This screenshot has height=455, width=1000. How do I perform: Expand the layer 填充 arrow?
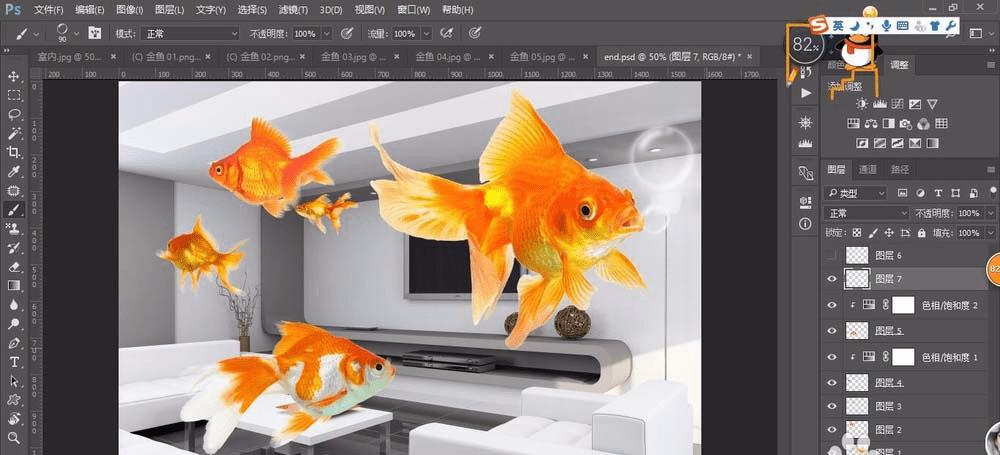coord(990,233)
